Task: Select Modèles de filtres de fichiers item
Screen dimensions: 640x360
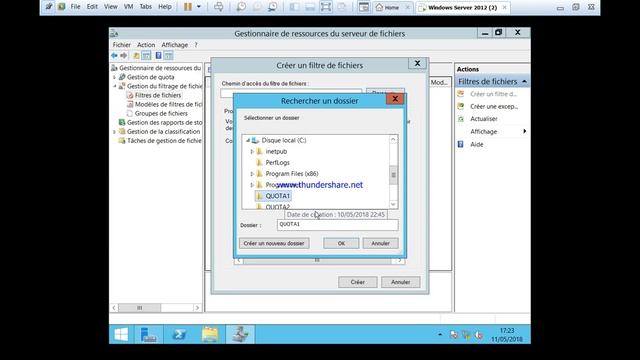Action: [x=168, y=104]
